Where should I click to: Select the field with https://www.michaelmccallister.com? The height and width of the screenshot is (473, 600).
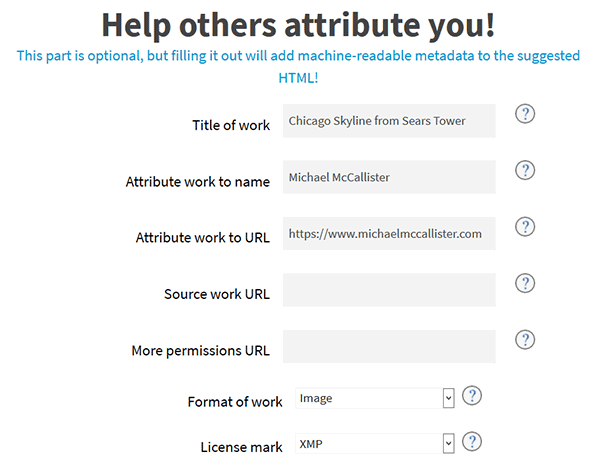[x=389, y=234]
